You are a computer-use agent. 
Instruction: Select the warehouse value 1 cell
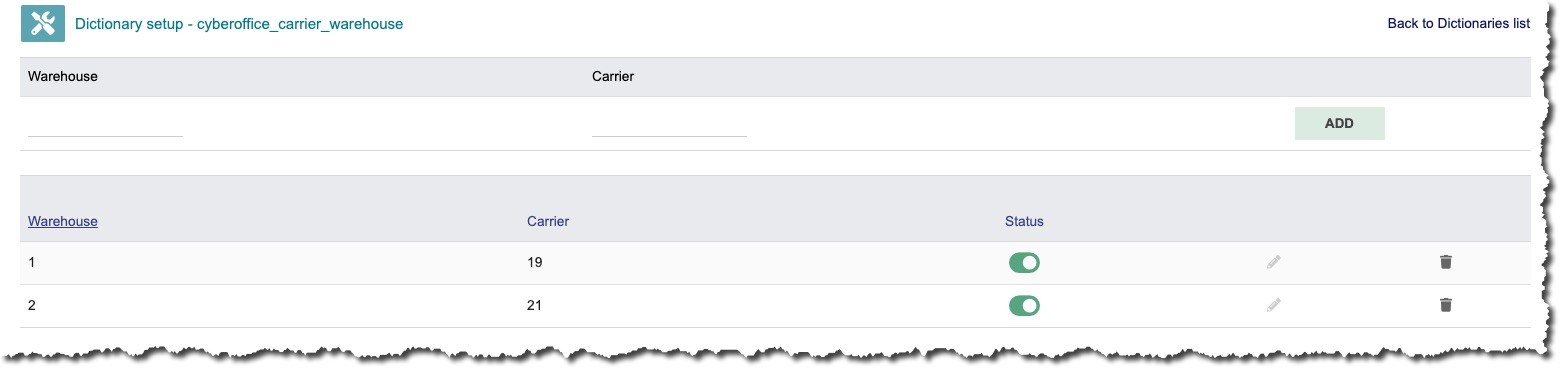coord(32,262)
